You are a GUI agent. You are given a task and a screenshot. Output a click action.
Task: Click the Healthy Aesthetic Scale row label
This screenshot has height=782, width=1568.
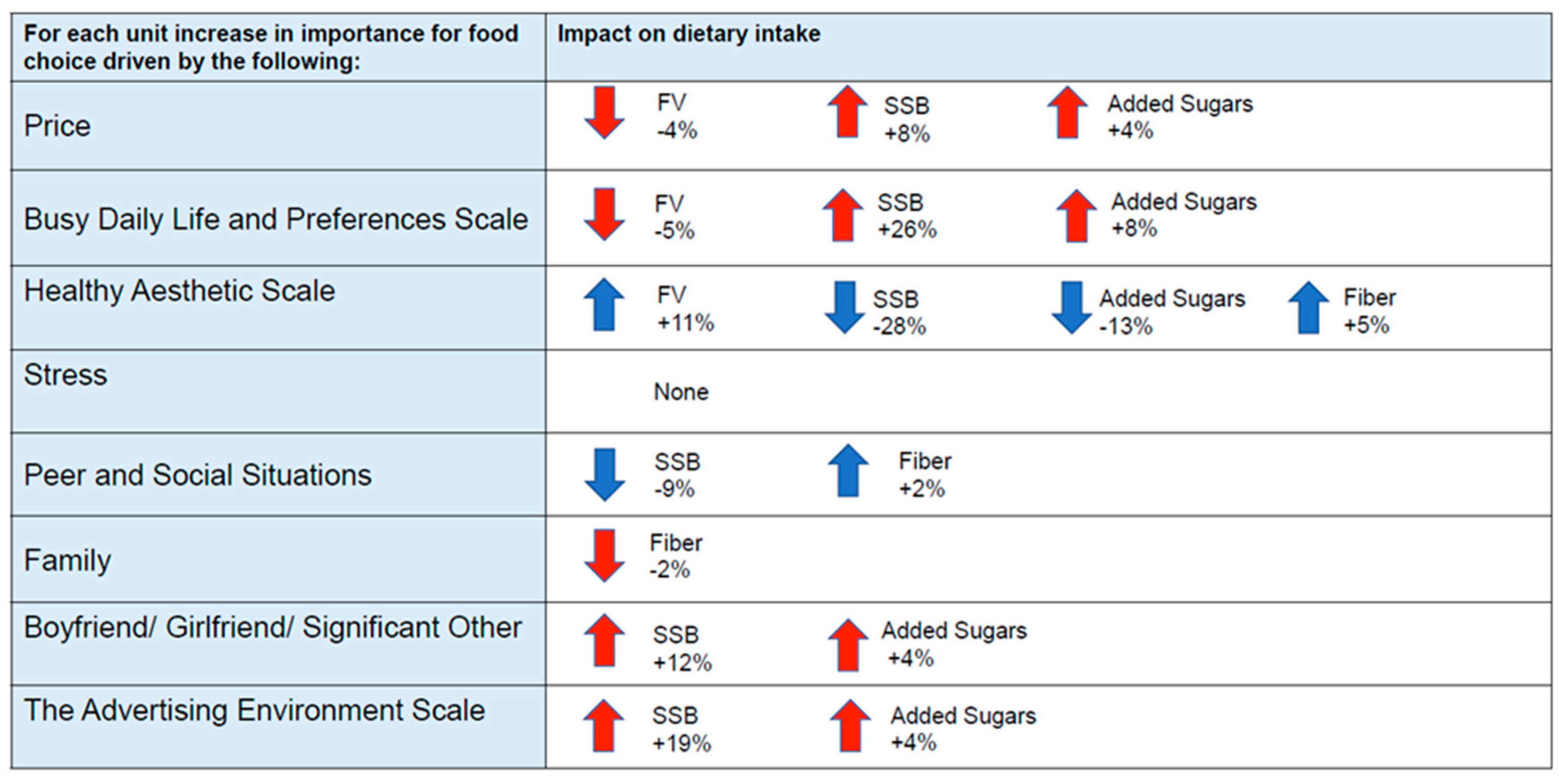tap(180, 291)
